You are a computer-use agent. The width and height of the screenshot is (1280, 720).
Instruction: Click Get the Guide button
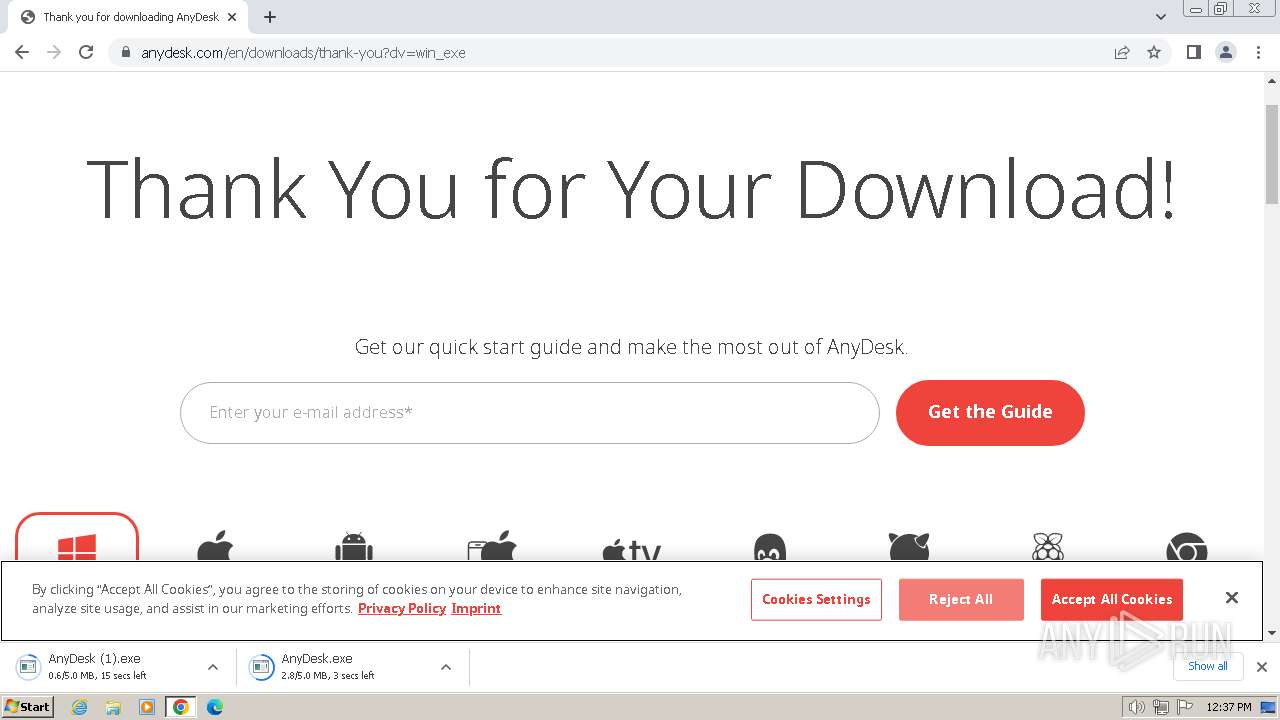pos(990,412)
